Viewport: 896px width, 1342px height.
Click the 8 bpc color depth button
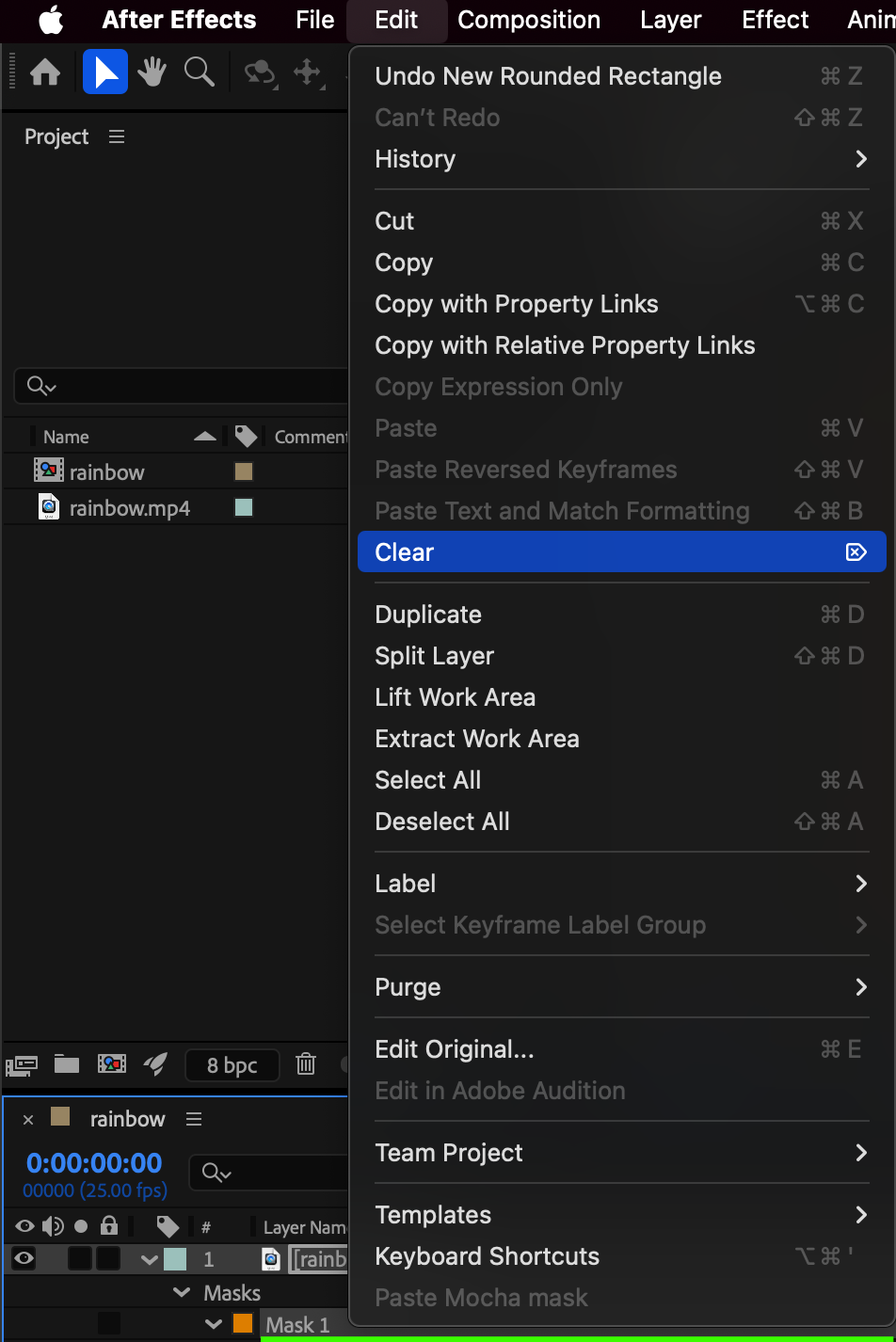(232, 1065)
